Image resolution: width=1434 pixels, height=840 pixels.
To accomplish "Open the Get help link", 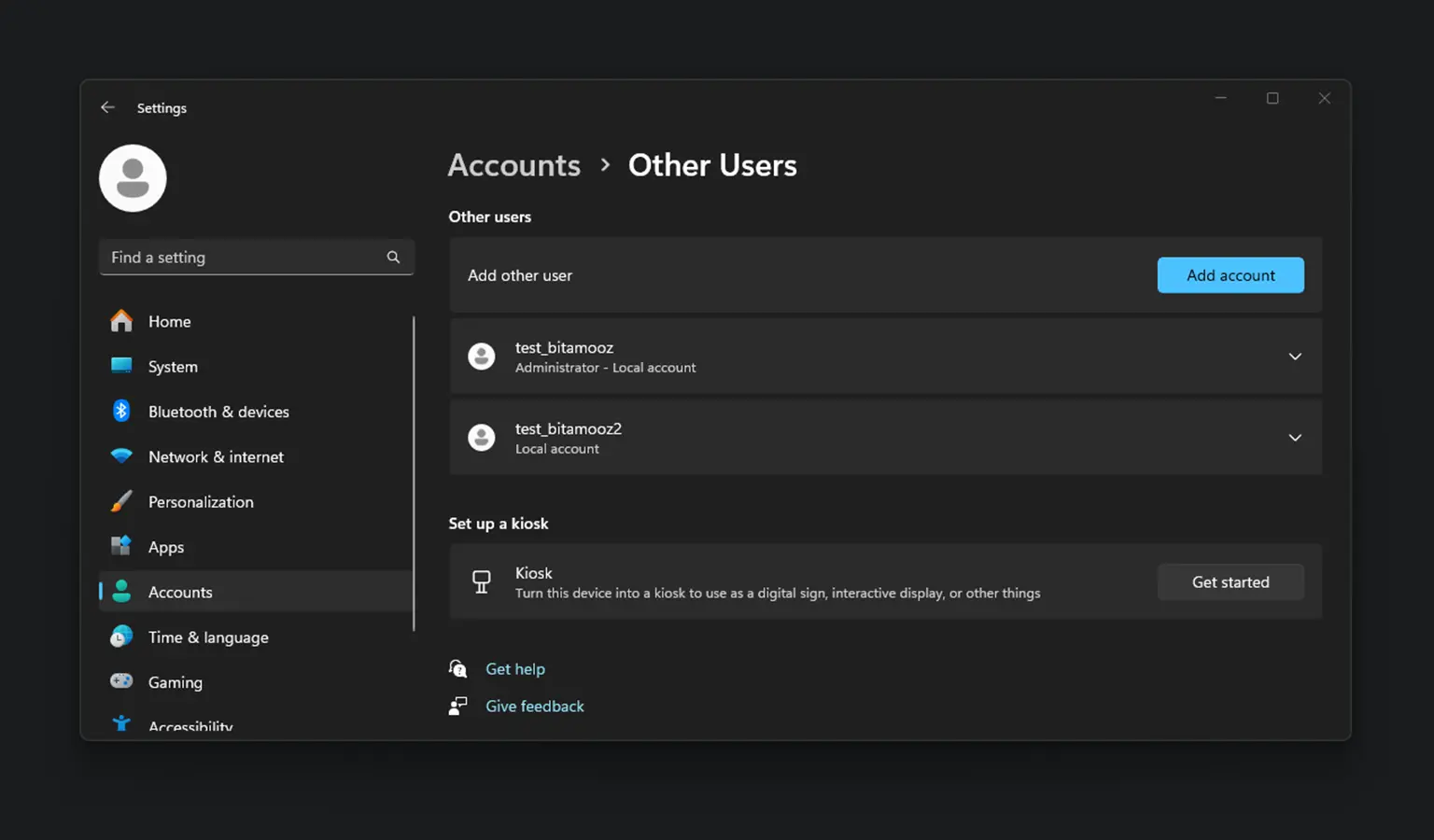I will pos(514,669).
